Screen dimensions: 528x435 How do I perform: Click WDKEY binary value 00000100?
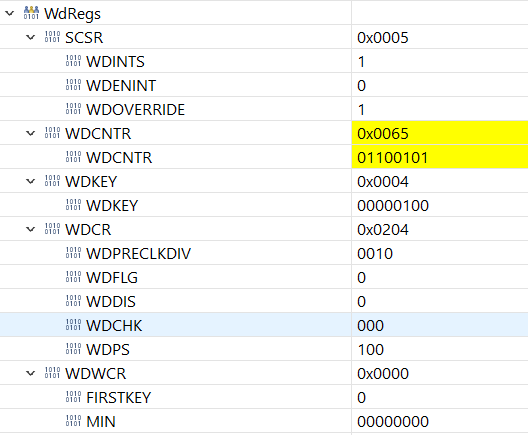coord(393,205)
